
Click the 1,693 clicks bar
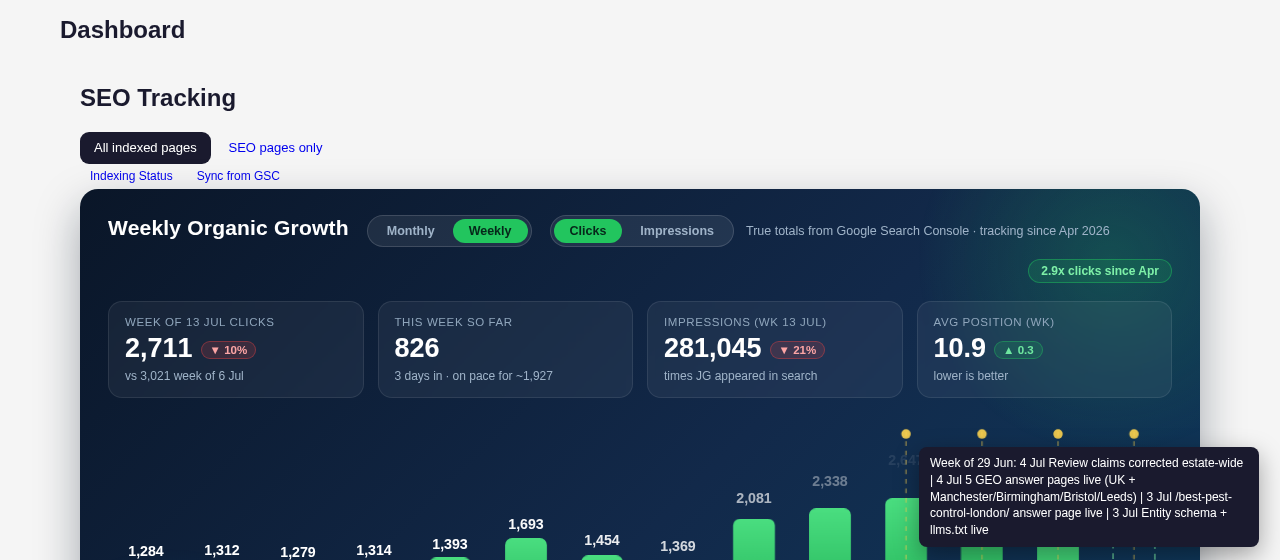(526, 549)
